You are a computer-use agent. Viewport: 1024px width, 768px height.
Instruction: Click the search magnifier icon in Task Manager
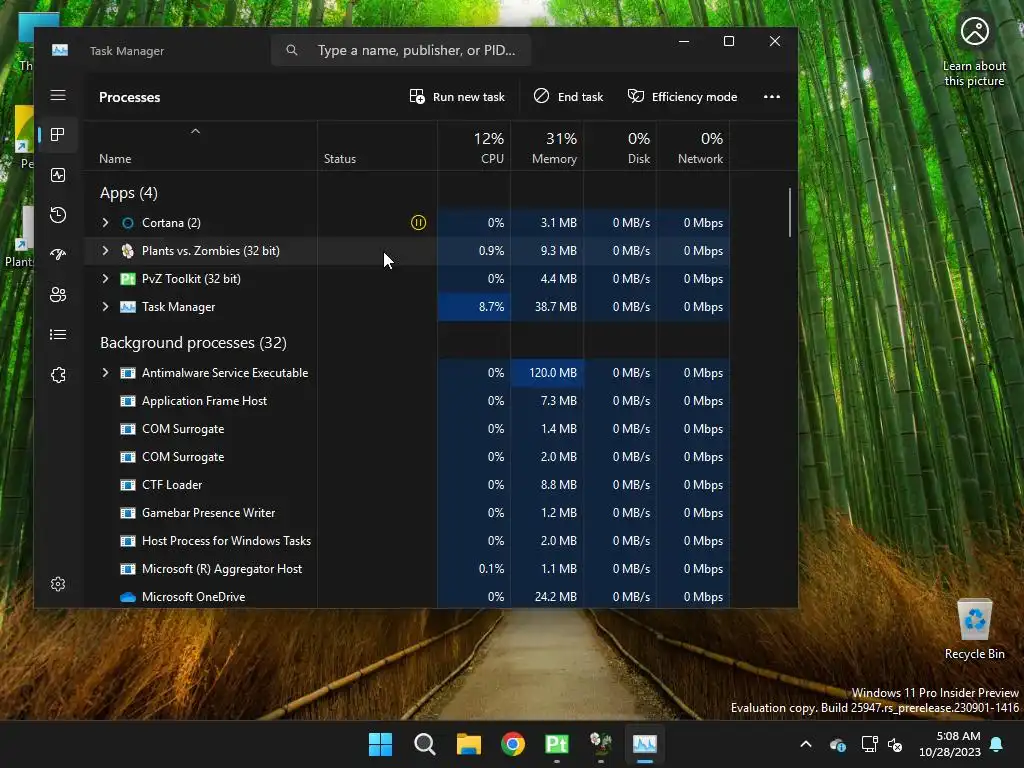(x=292, y=50)
